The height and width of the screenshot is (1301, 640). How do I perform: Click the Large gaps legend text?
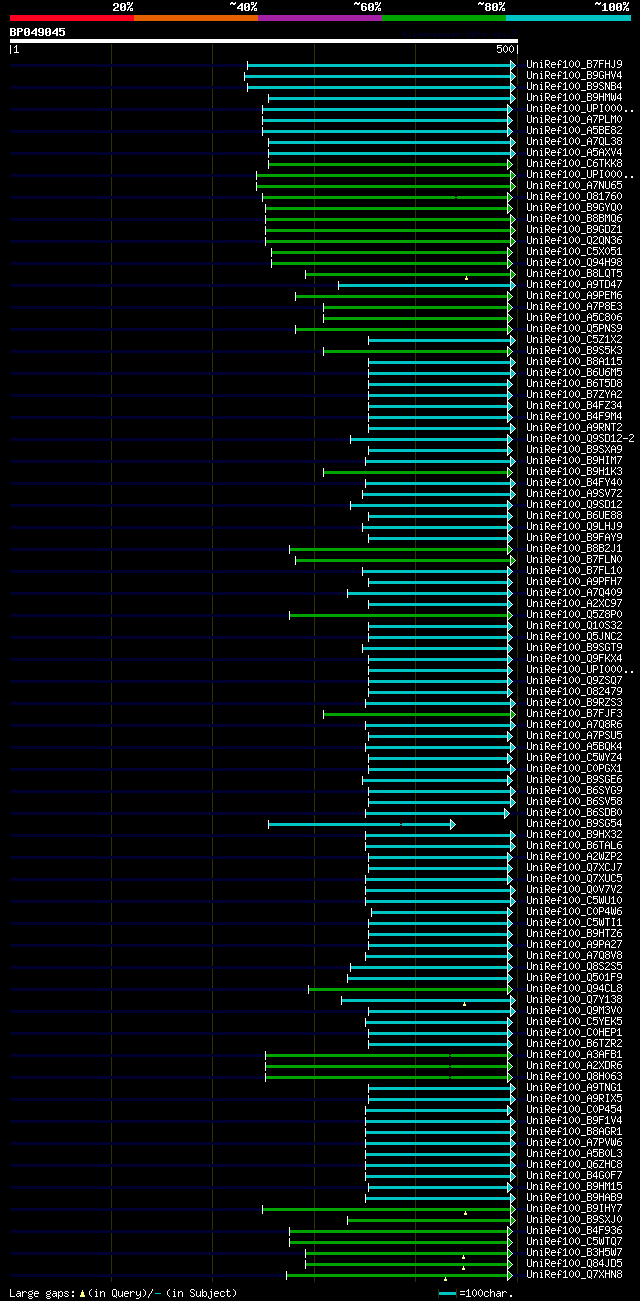click(x=123, y=1293)
